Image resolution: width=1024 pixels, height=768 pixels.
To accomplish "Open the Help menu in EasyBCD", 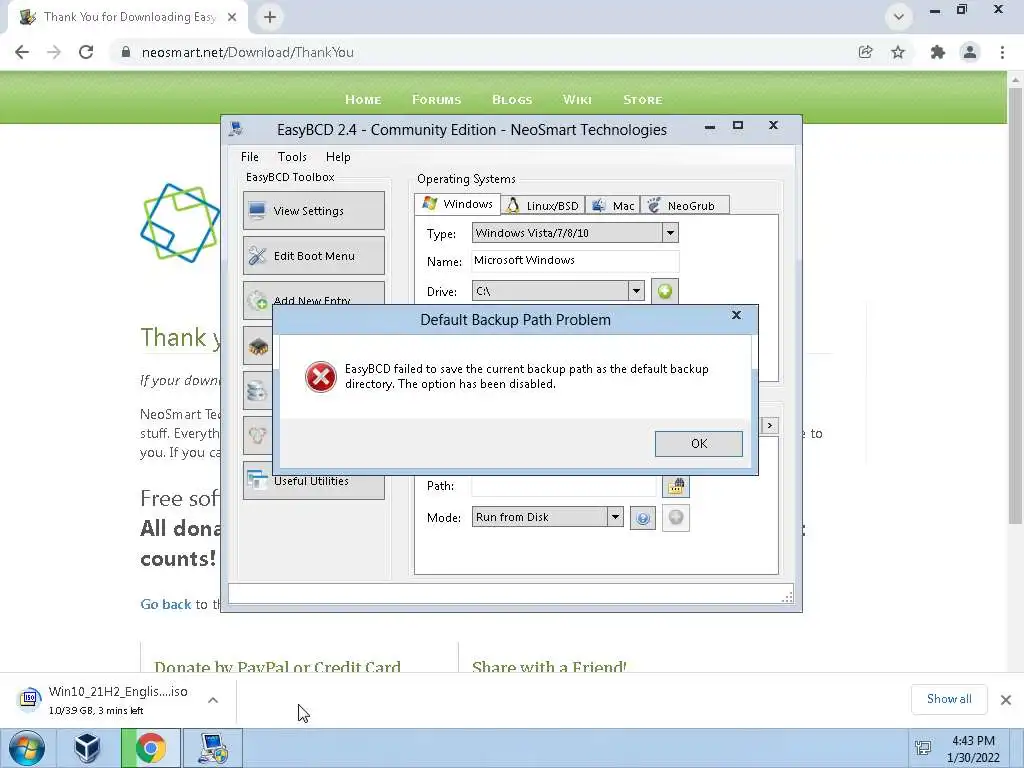I will click(338, 157).
